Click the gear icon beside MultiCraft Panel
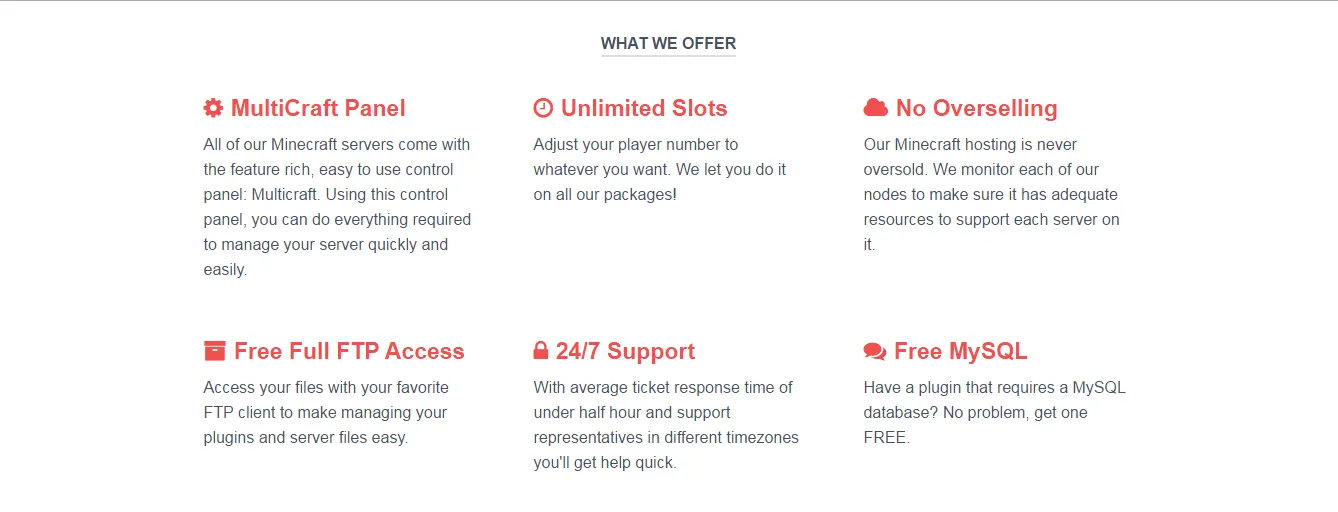 tap(213, 108)
